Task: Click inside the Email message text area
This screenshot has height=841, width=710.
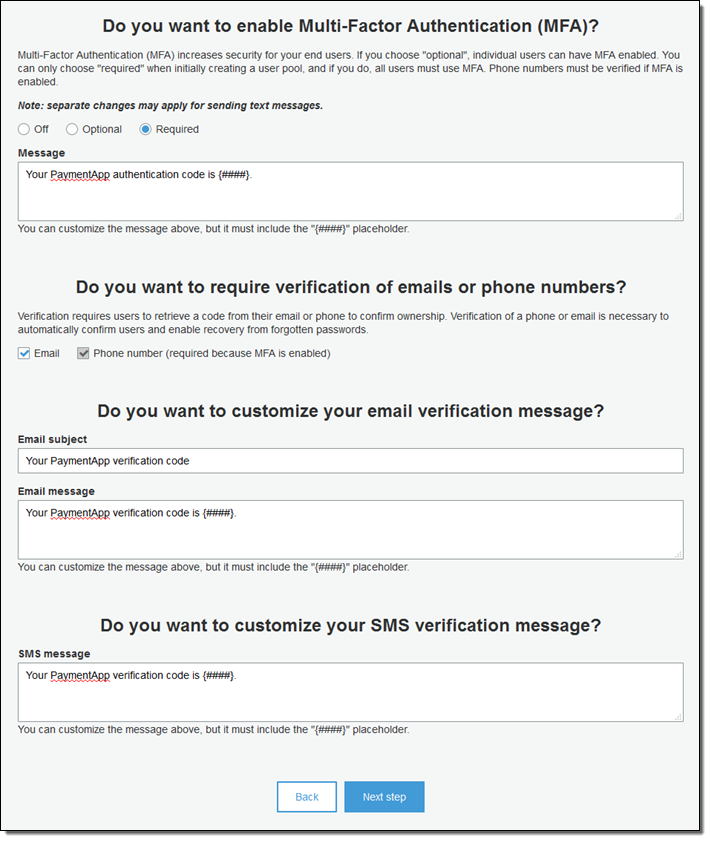Action: coord(350,536)
